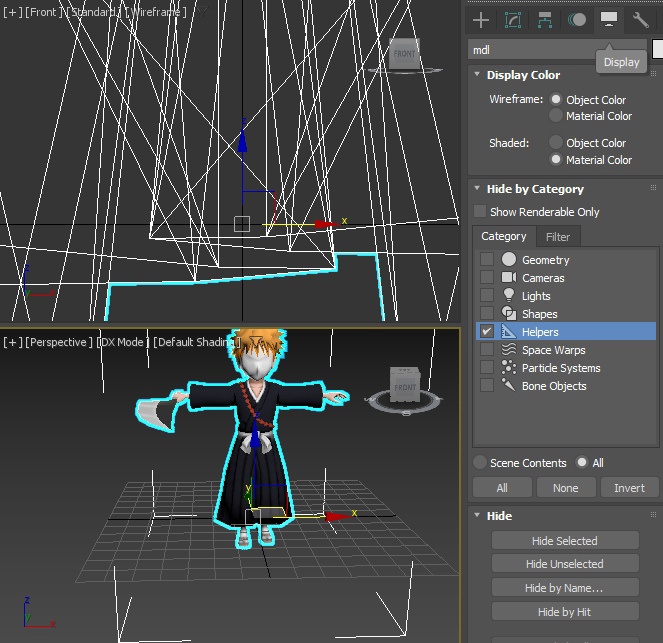
Task: Open the Front viewport [+] menu
Action: point(13,12)
